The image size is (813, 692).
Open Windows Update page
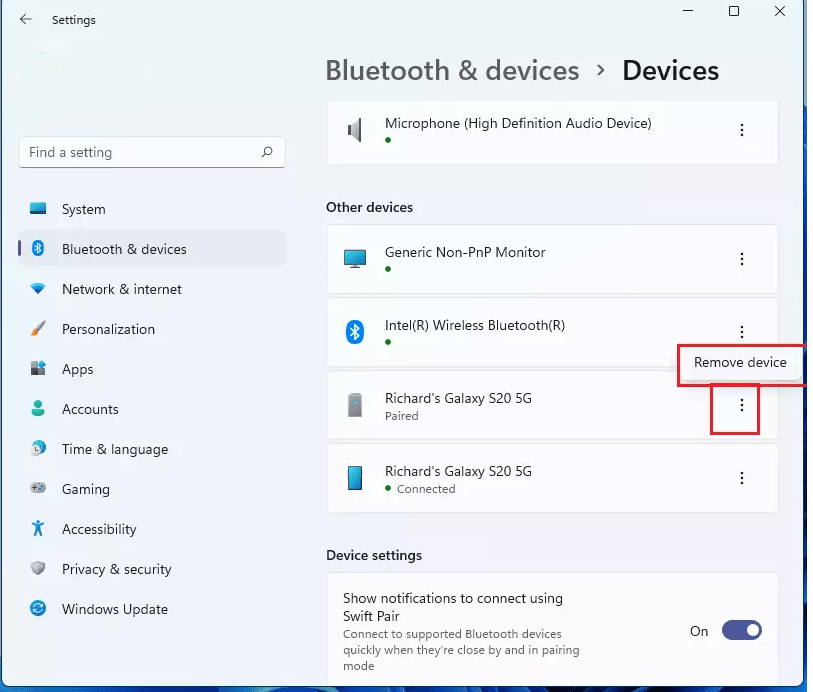click(152, 609)
